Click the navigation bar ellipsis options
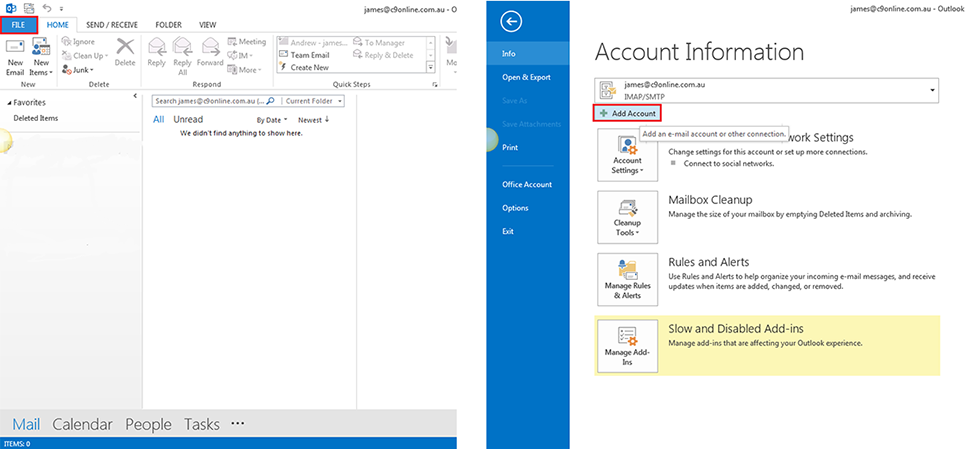Image resolution: width=976 pixels, height=449 pixels. pos(237,423)
